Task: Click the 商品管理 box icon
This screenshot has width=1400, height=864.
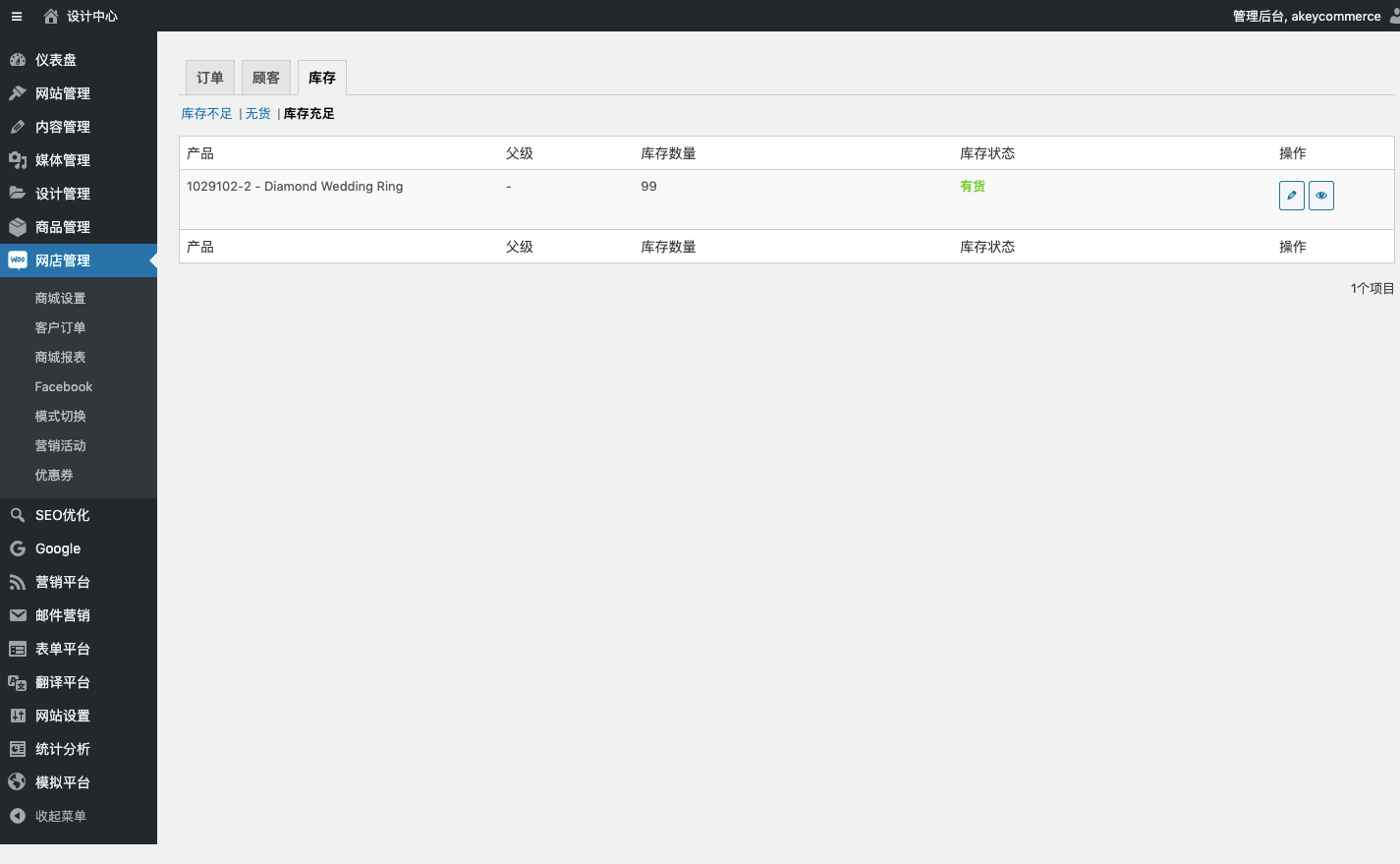Action: click(x=18, y=227)
